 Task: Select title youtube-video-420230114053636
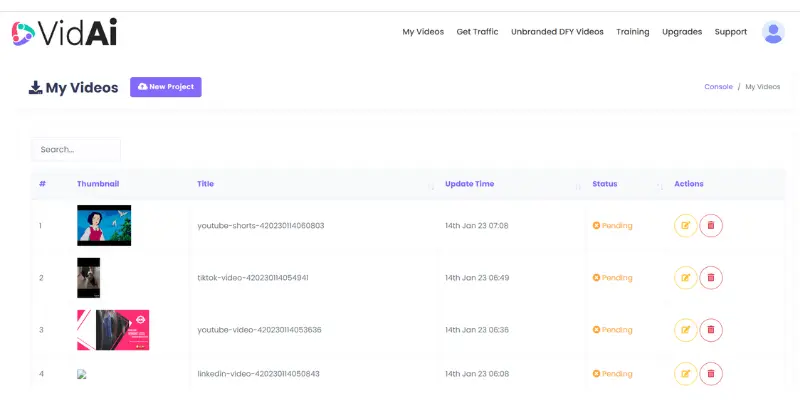pos(259,330)
